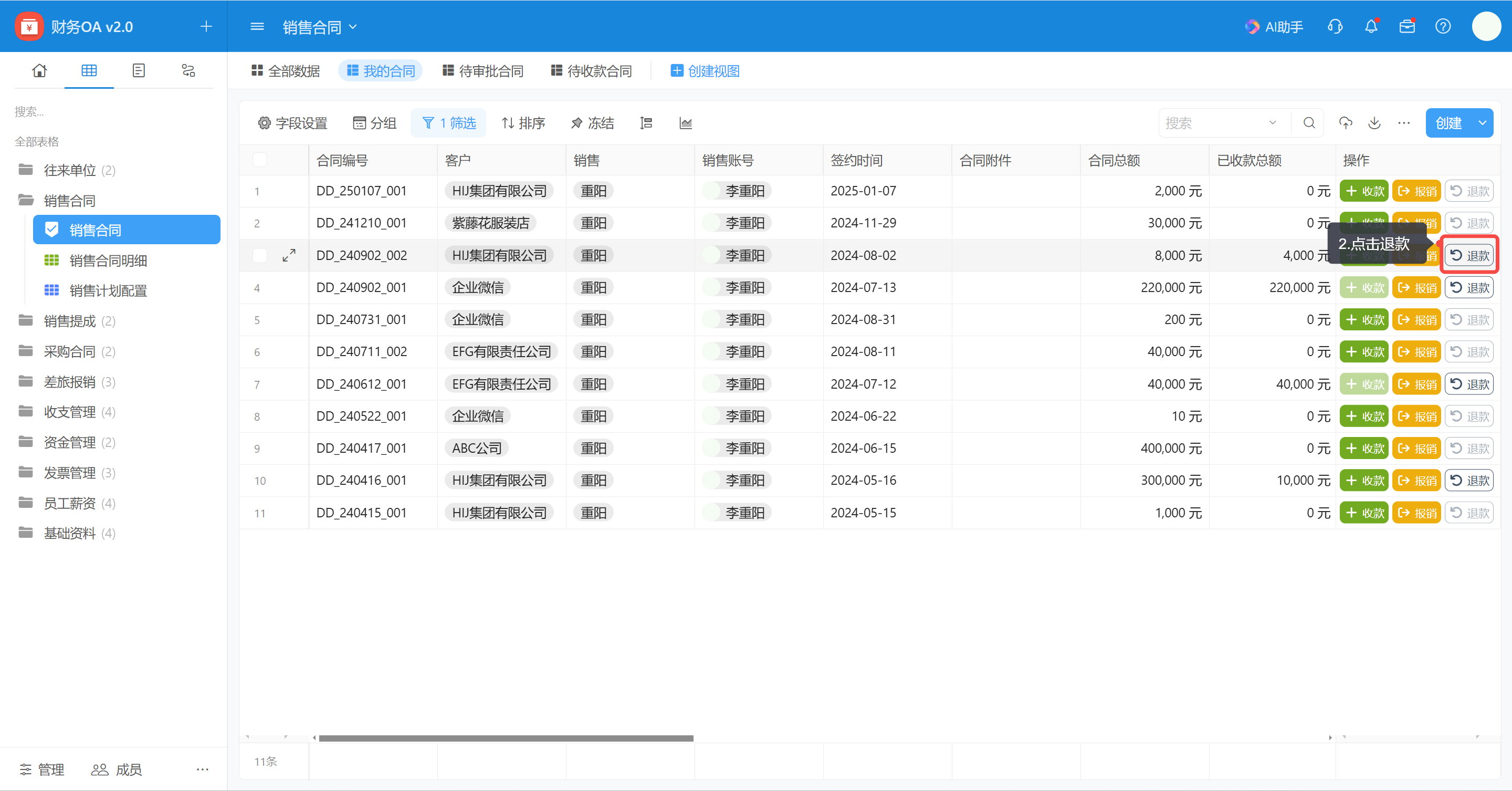
Task: Click the headset support icon
Action: coord(1335,26)
